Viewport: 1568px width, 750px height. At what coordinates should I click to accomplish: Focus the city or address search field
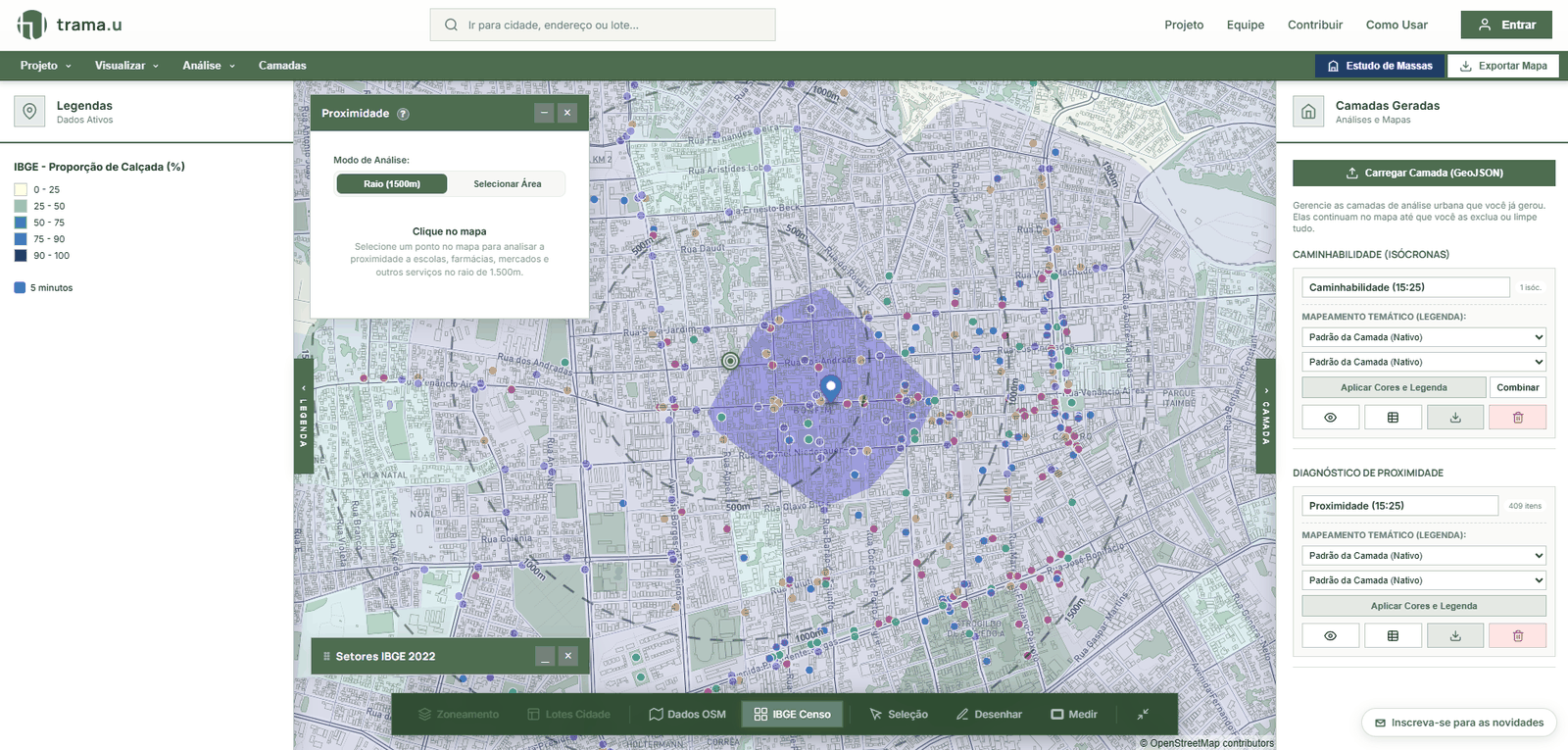tap(603, 25)
